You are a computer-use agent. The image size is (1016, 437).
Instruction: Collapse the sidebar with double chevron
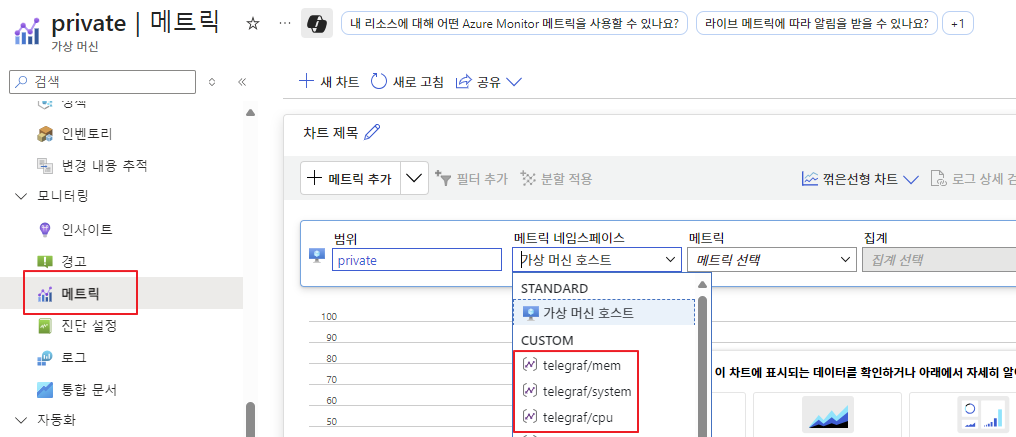click(x=242, y=82)
